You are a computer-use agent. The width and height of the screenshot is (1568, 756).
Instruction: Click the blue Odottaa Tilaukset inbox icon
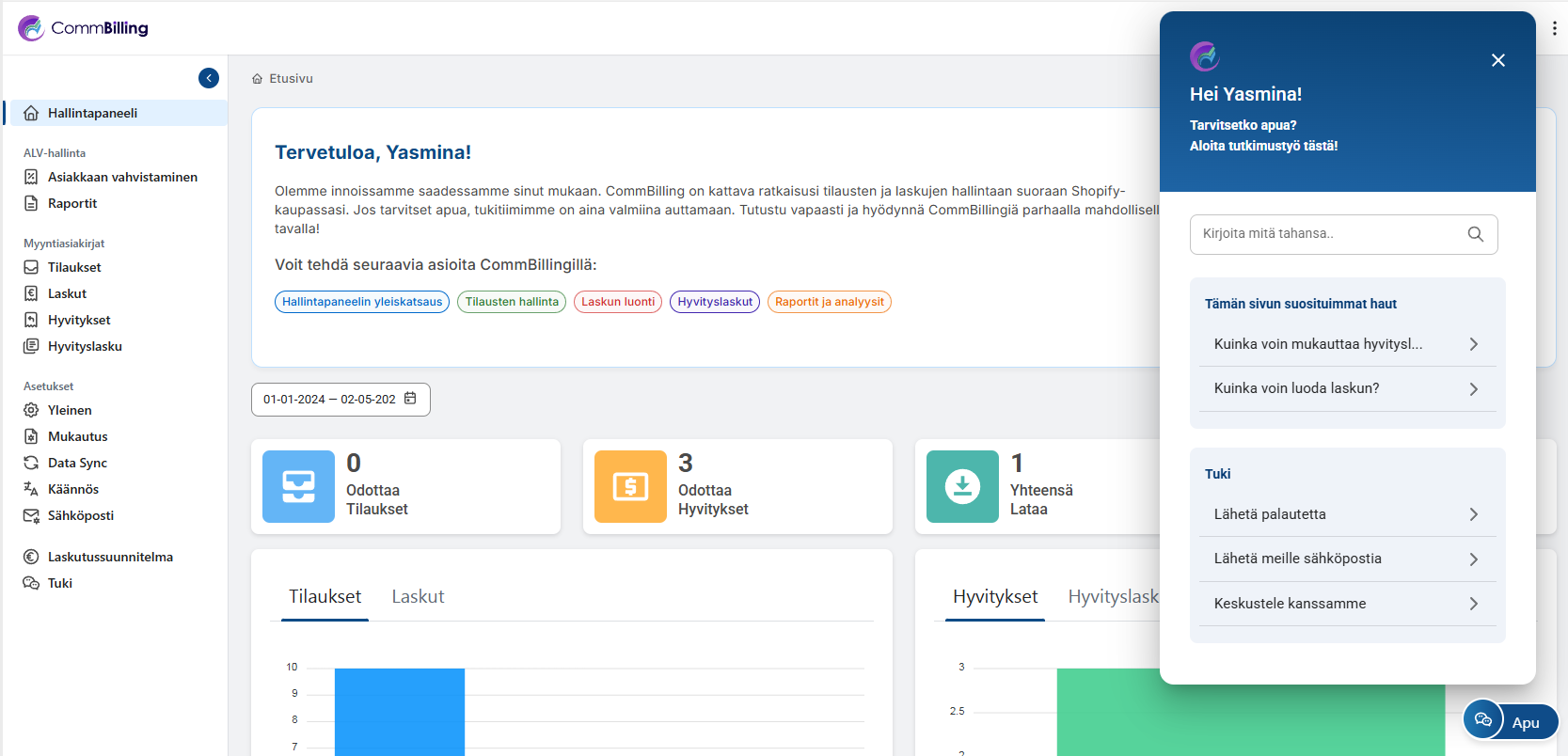coord(298,486)
